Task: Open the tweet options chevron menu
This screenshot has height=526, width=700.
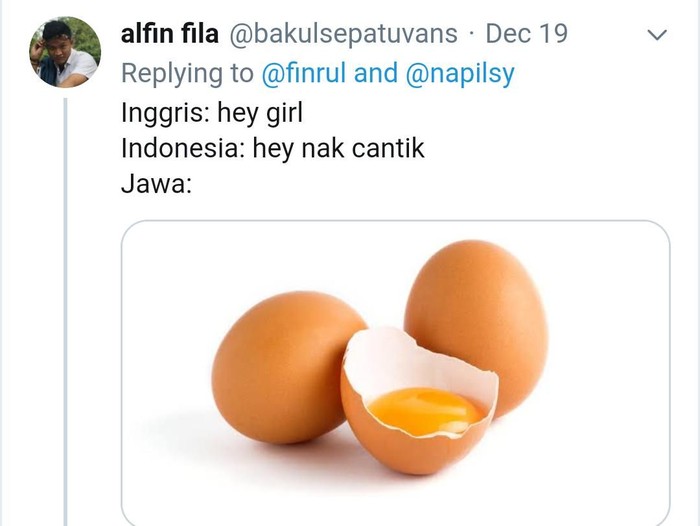Action: (x=657, y=34)
